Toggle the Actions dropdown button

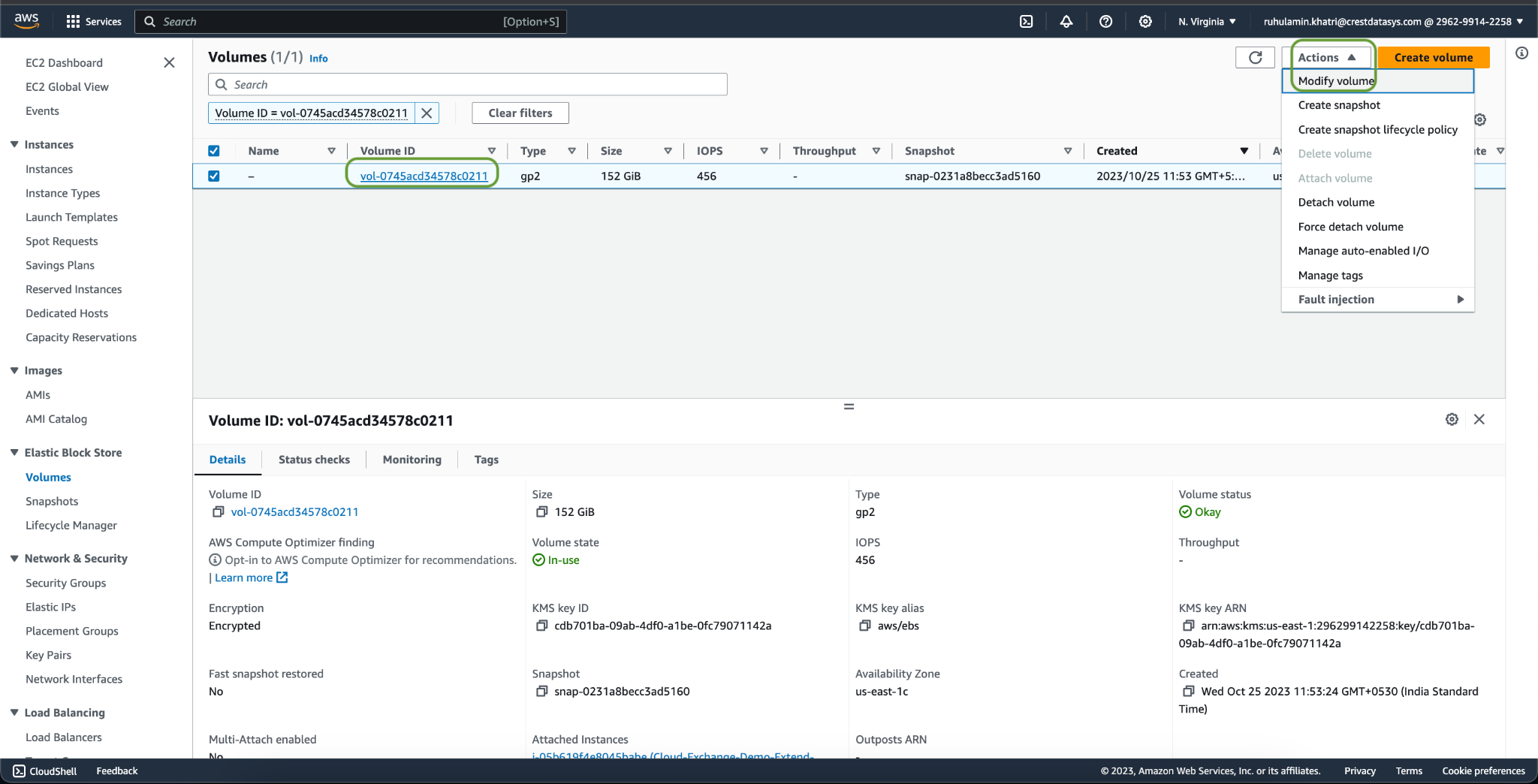coord(1328,57)
